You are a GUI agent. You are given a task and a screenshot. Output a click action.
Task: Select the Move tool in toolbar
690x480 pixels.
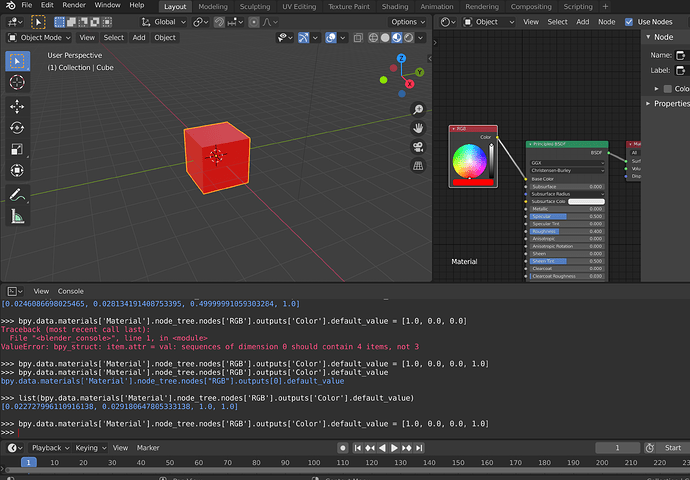pyautogui.click(x=17, y=106)
